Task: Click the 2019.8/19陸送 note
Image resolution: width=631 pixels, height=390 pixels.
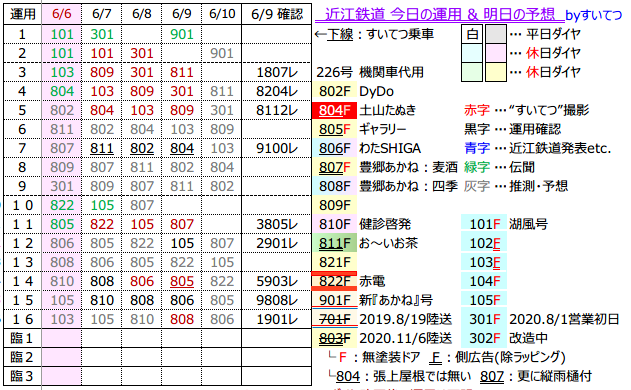Action: 405,319
